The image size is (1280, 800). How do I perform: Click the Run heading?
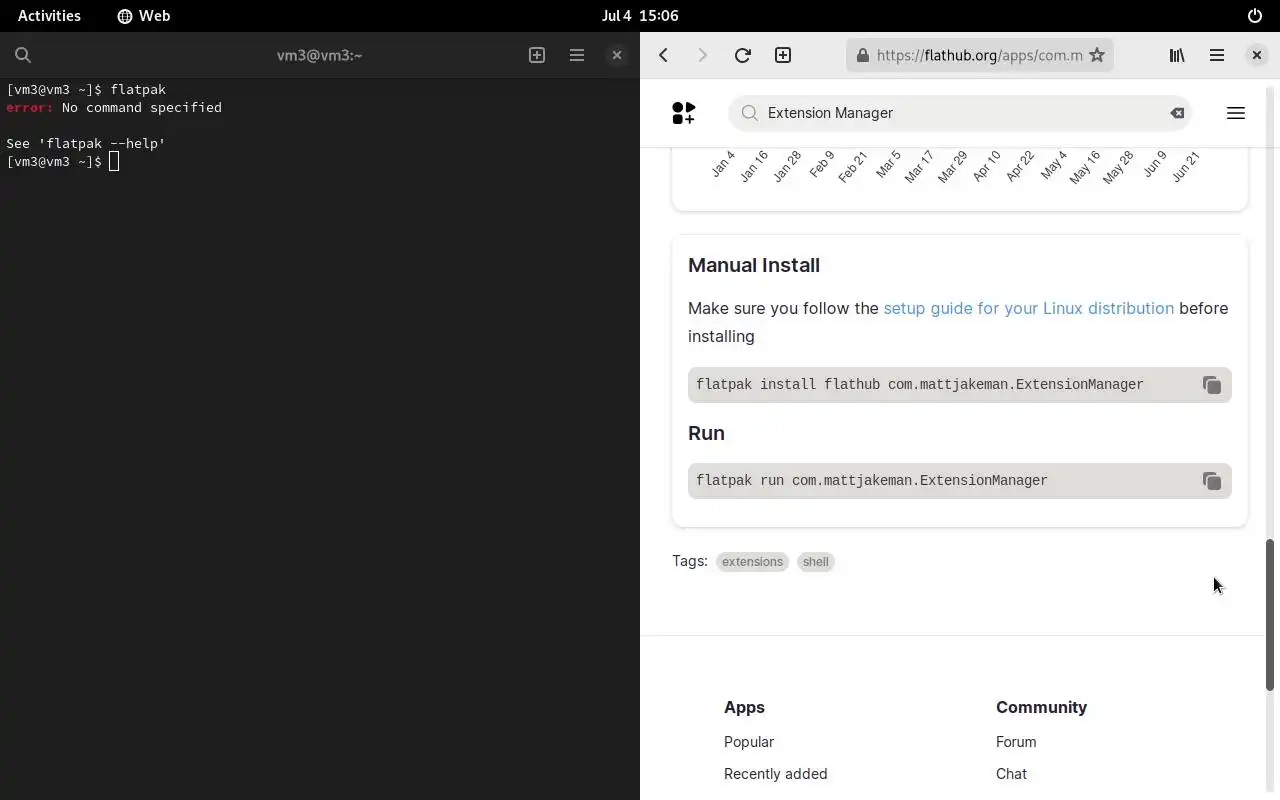tap(706, 433)
